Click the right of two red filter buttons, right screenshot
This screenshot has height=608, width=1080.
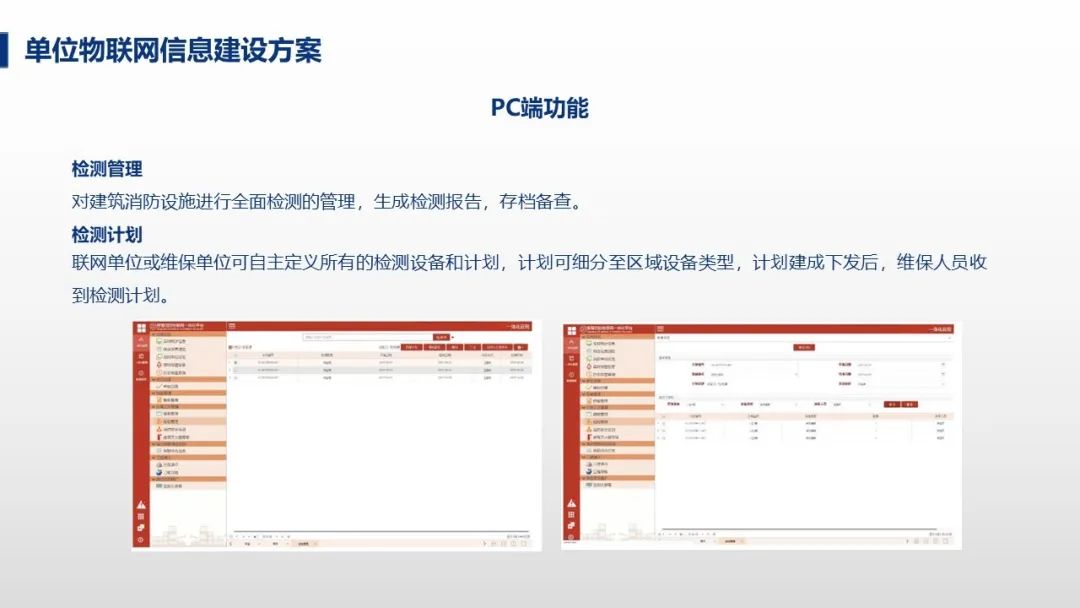[x=909, y=404]
